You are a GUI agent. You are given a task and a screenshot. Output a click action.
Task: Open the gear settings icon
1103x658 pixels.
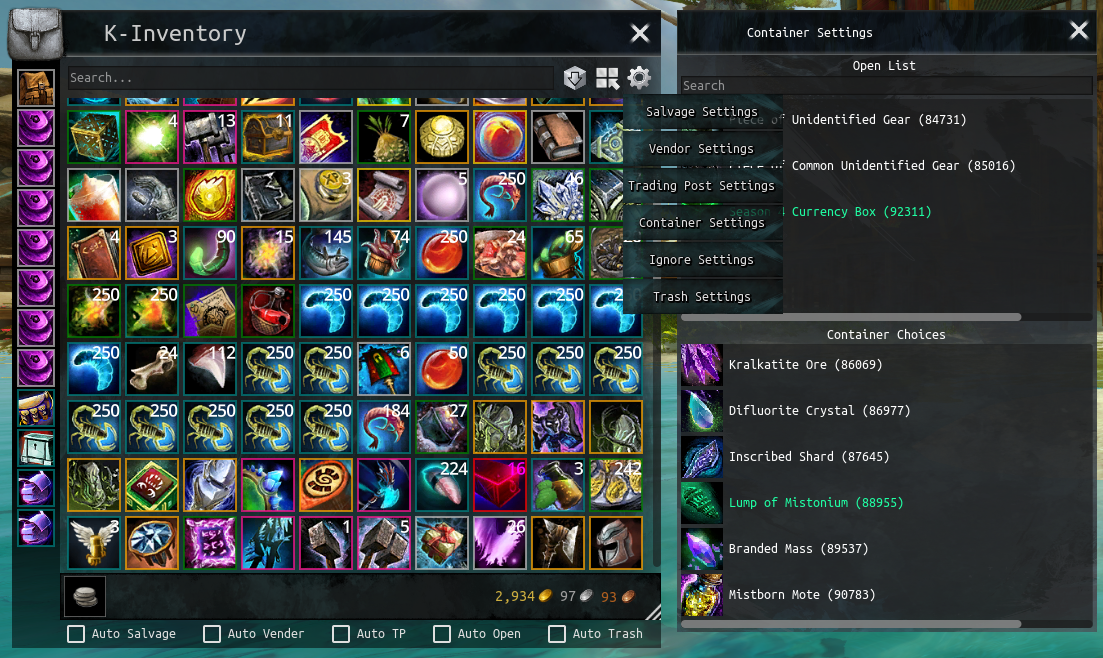pos(639,77)
